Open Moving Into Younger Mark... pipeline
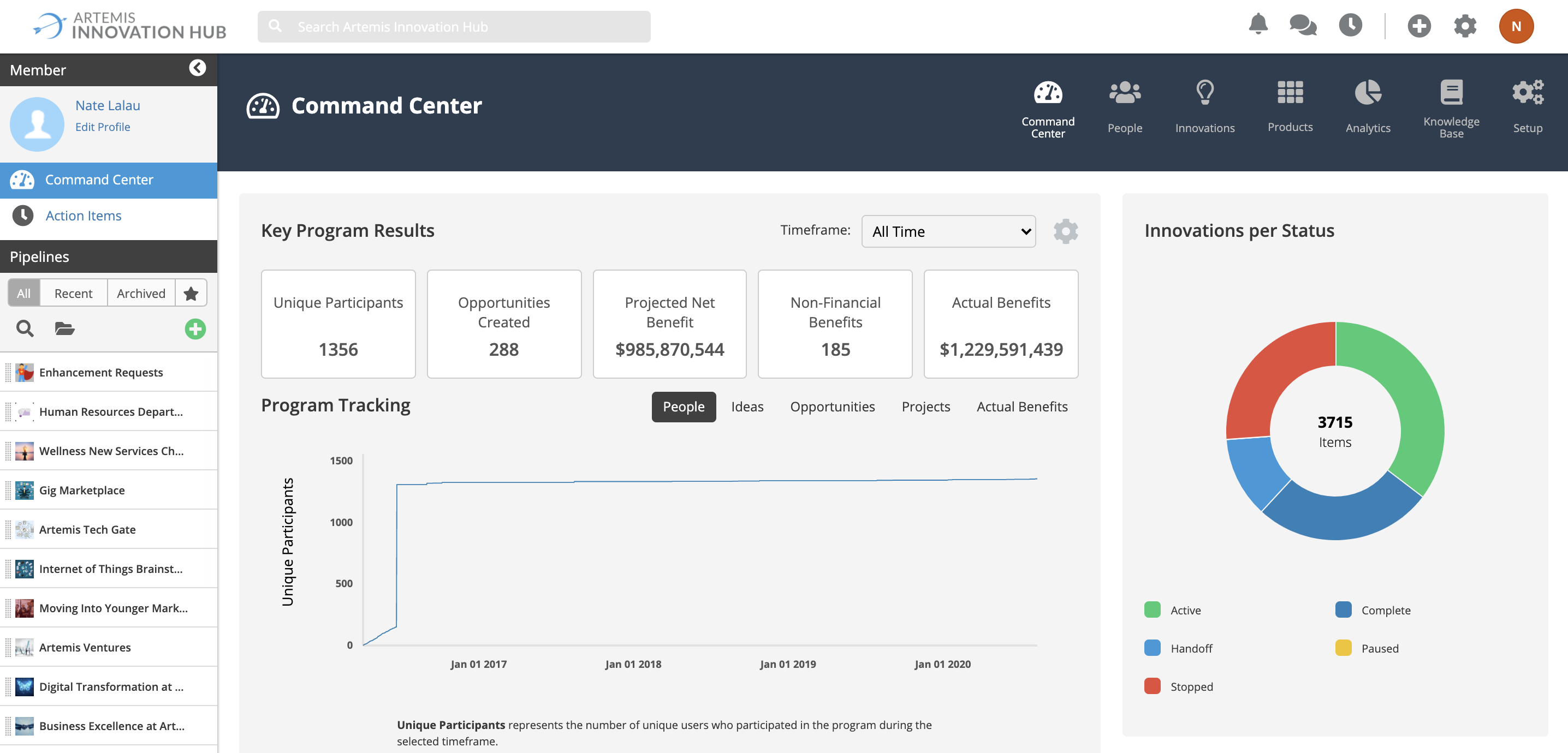Image resolution: width=1568 pixels, height=753 pixels. click(x=108, y=608)
